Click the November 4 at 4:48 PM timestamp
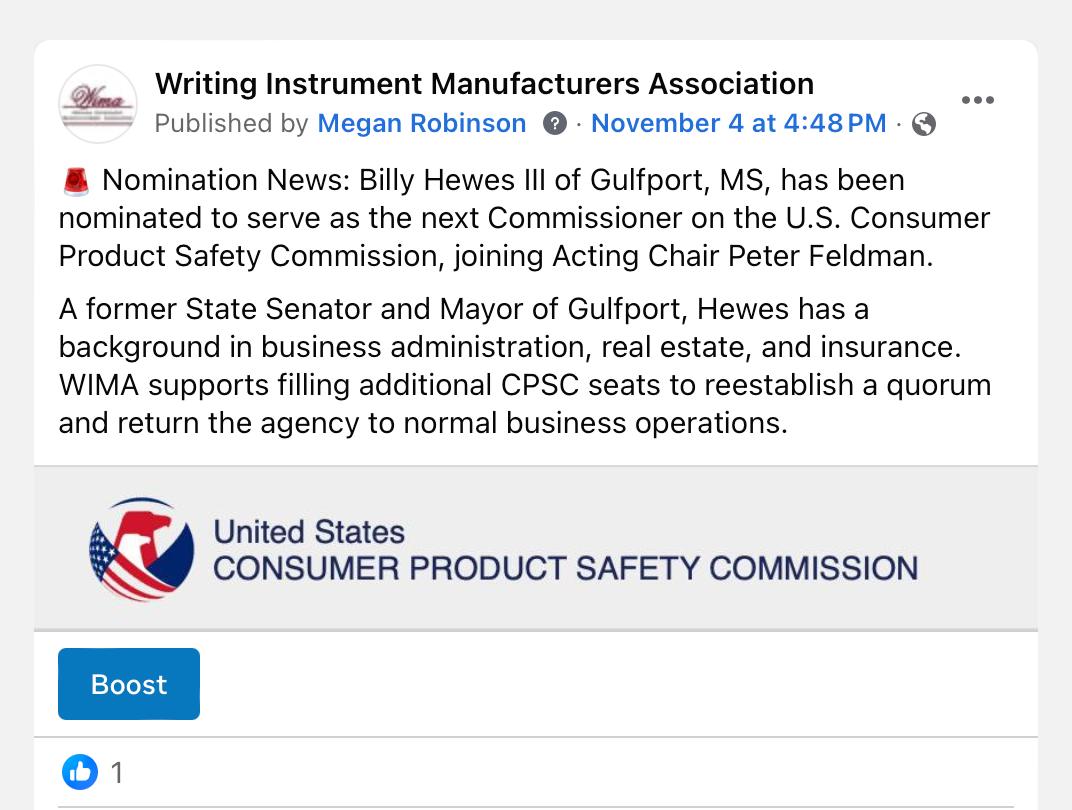 (x=738, y=123)
